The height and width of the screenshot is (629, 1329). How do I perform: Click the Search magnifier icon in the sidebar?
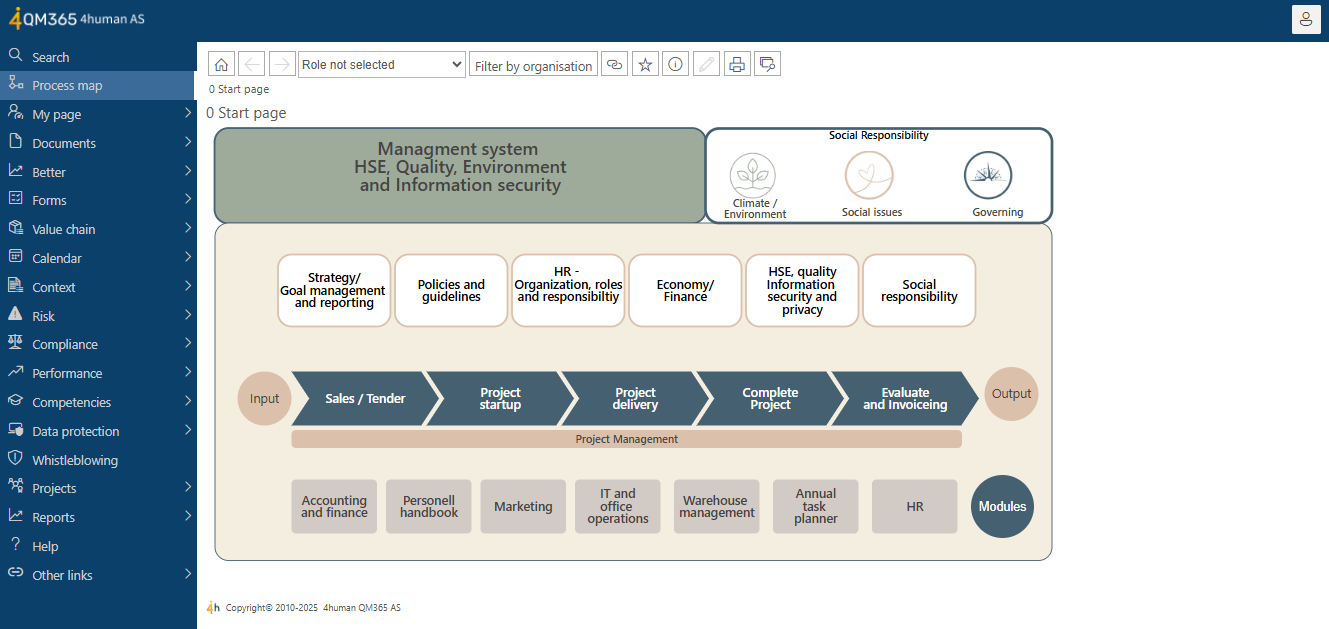(15, 56)
